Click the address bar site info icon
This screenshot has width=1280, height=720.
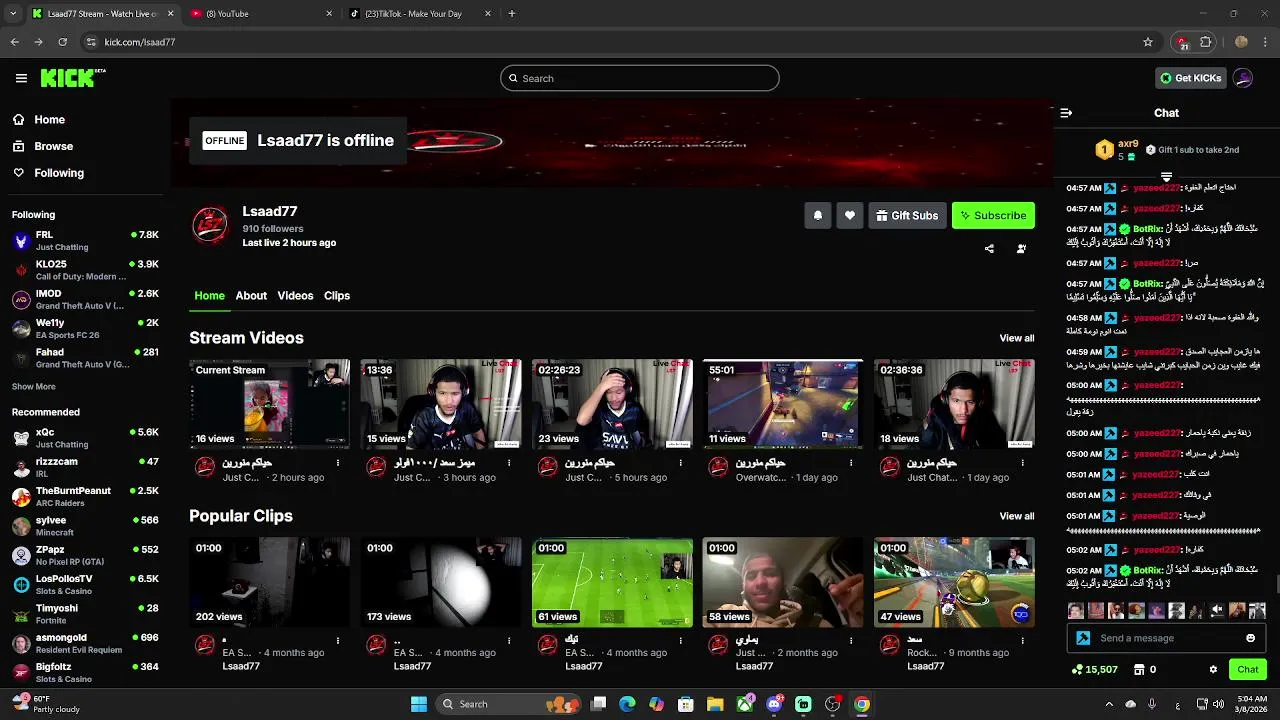[91, 42]
